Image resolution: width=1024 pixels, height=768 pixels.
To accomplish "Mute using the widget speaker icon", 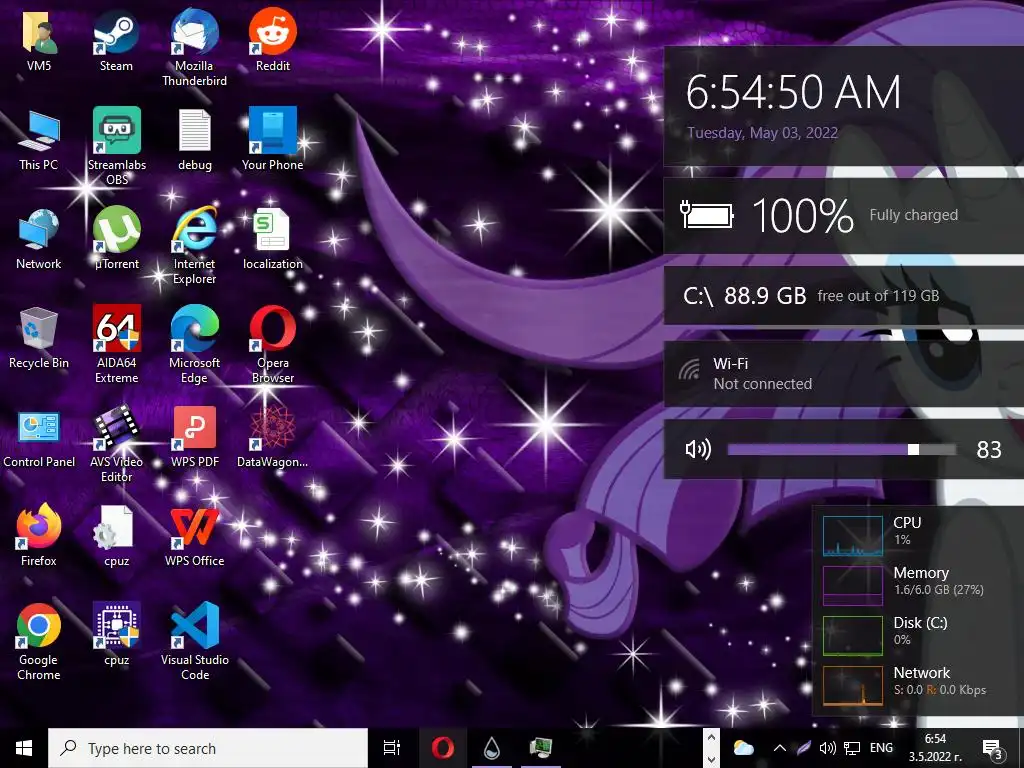I will (x=697, y=449).
